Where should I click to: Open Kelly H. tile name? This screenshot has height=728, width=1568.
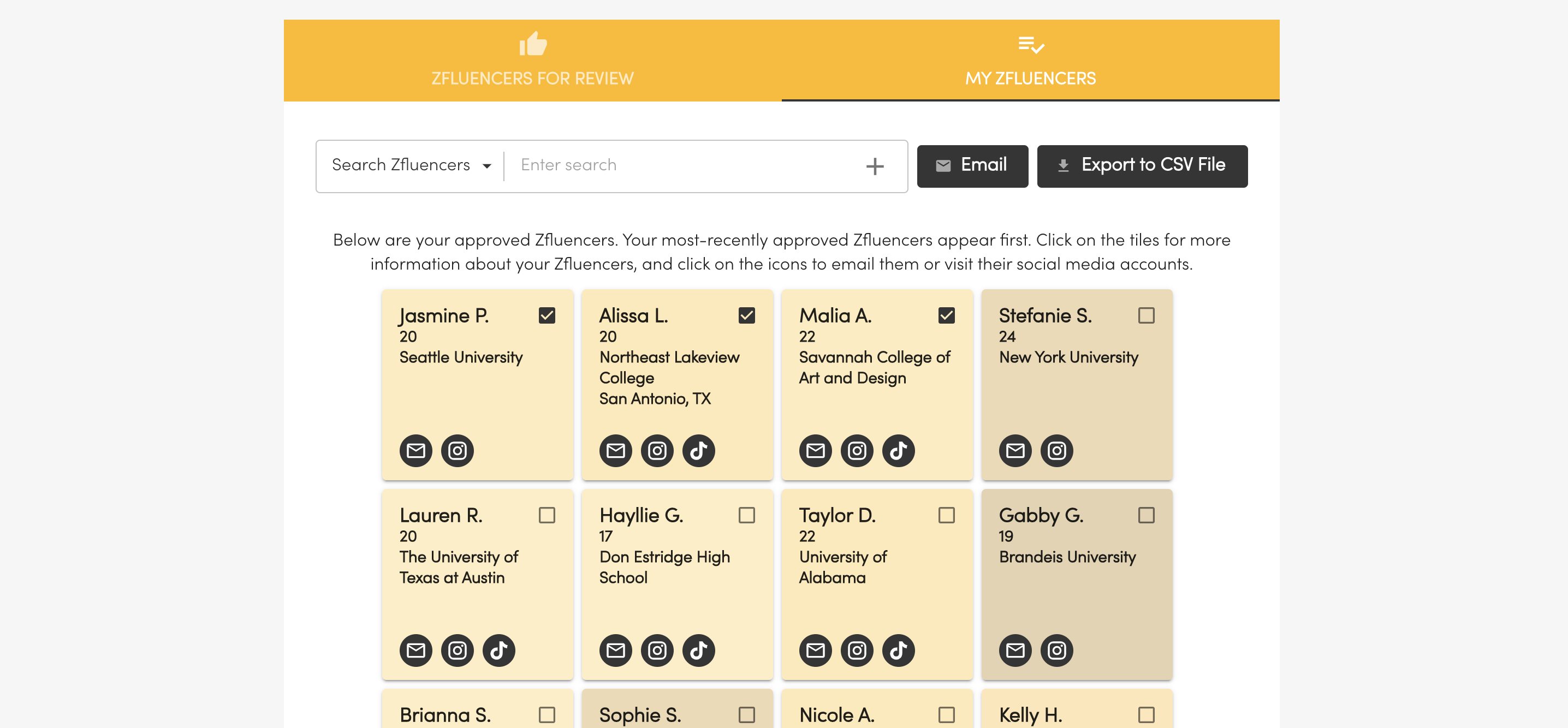point(1030,715)
